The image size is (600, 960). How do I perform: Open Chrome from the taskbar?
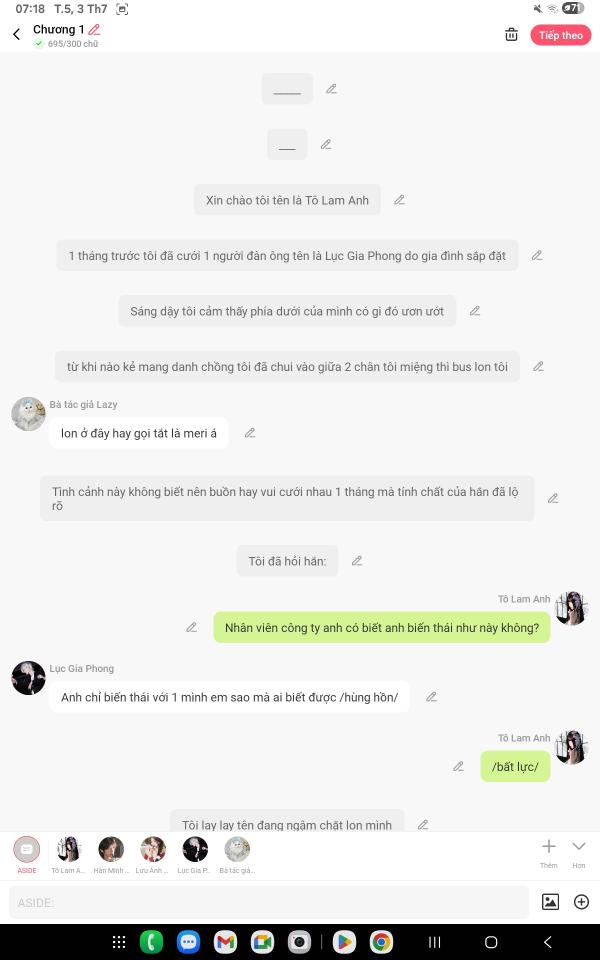pyautogui.click(x=381, y=942)
